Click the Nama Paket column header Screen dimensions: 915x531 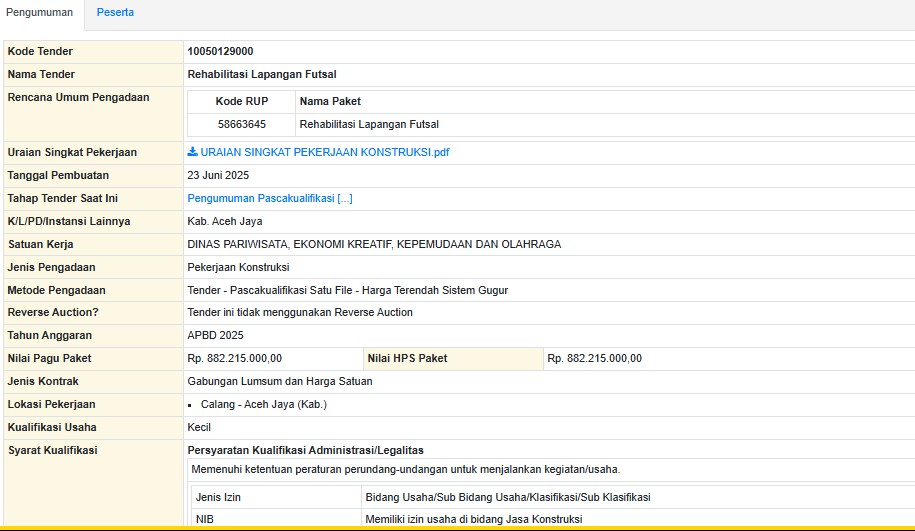point(330,101)
